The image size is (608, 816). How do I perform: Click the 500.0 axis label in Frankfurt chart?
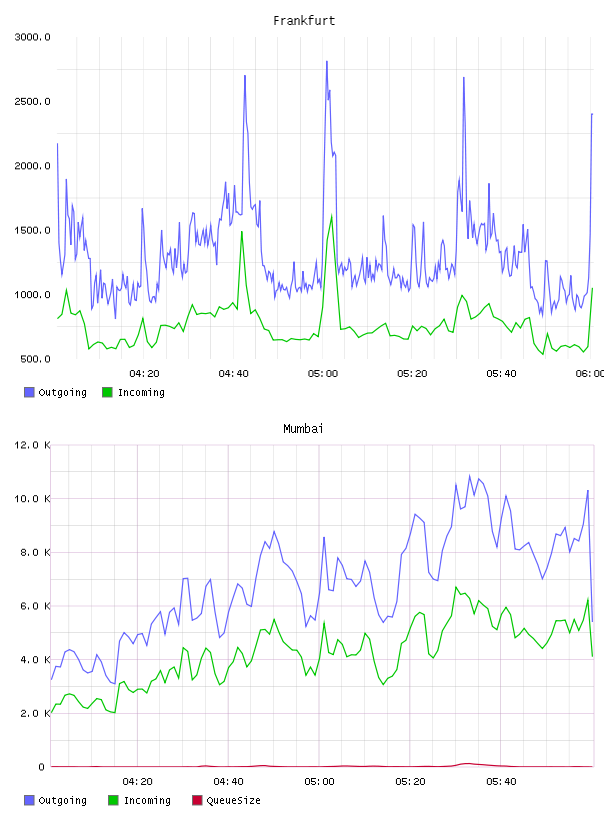(35, 359)
